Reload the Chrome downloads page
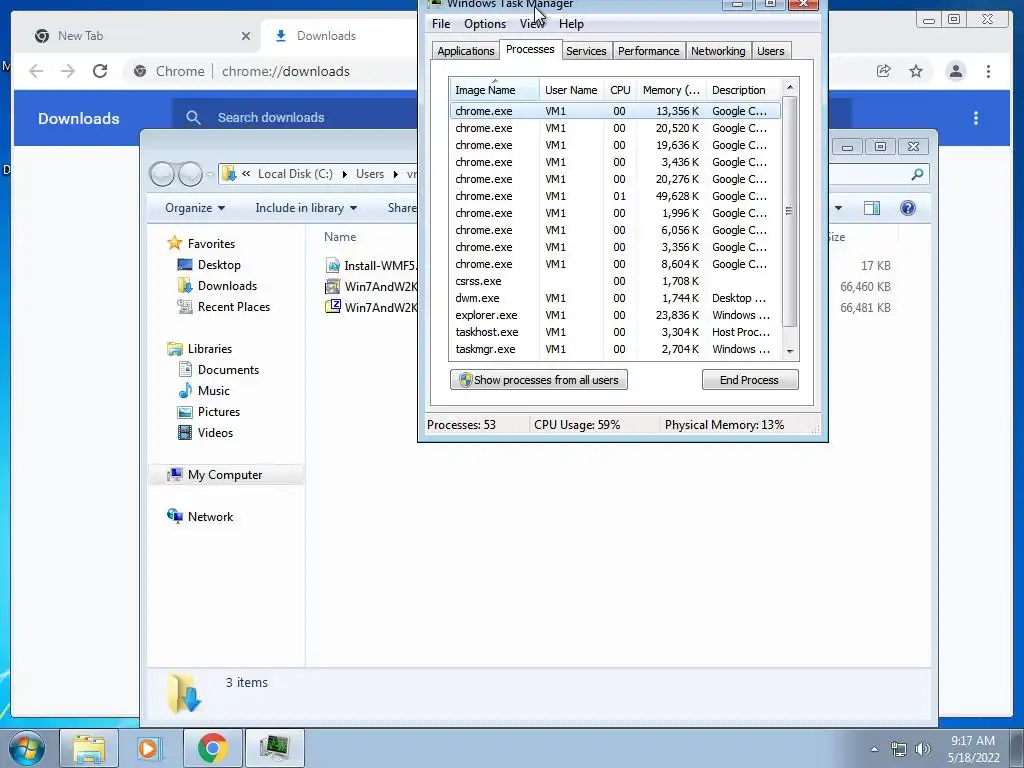The image size is (1024, 768). [100, 71]
